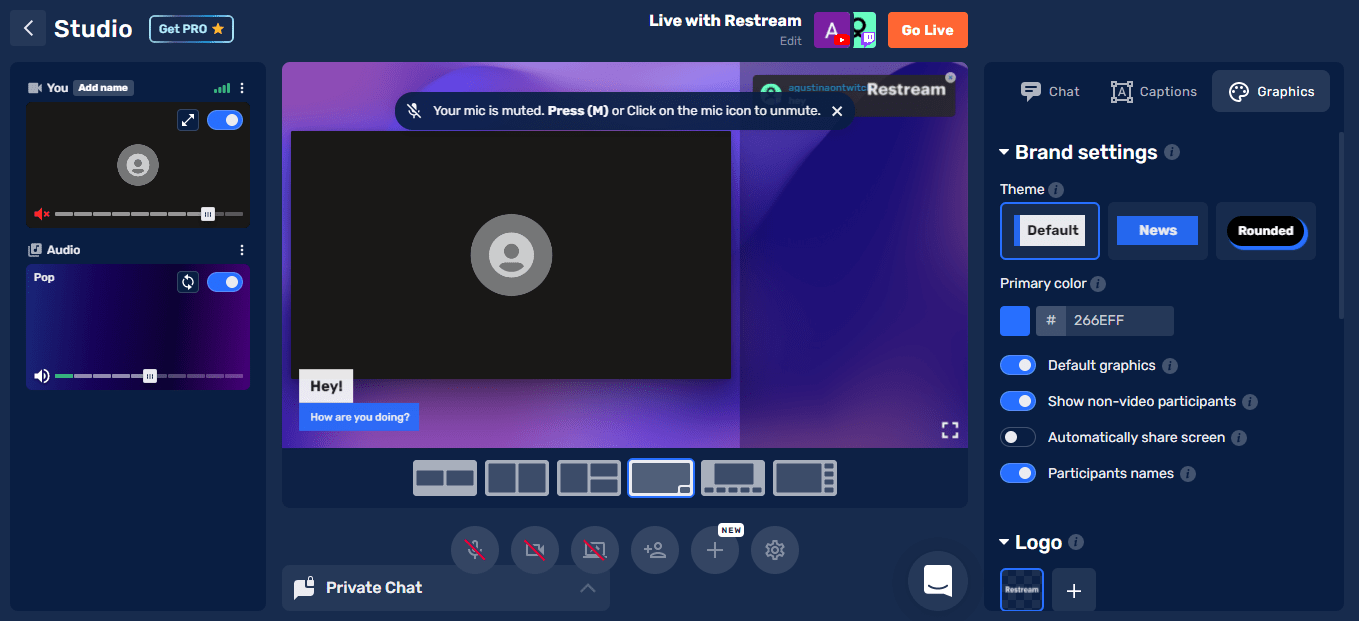
Task: Click the Go Live button
Action: coord(927,30)
